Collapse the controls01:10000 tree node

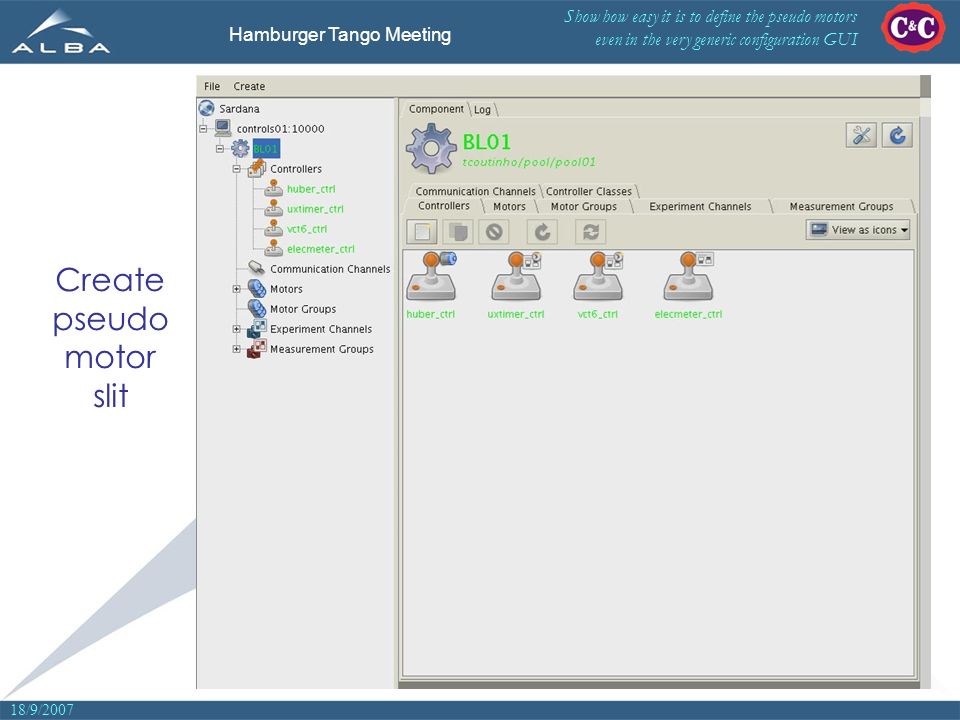point(203,129)
